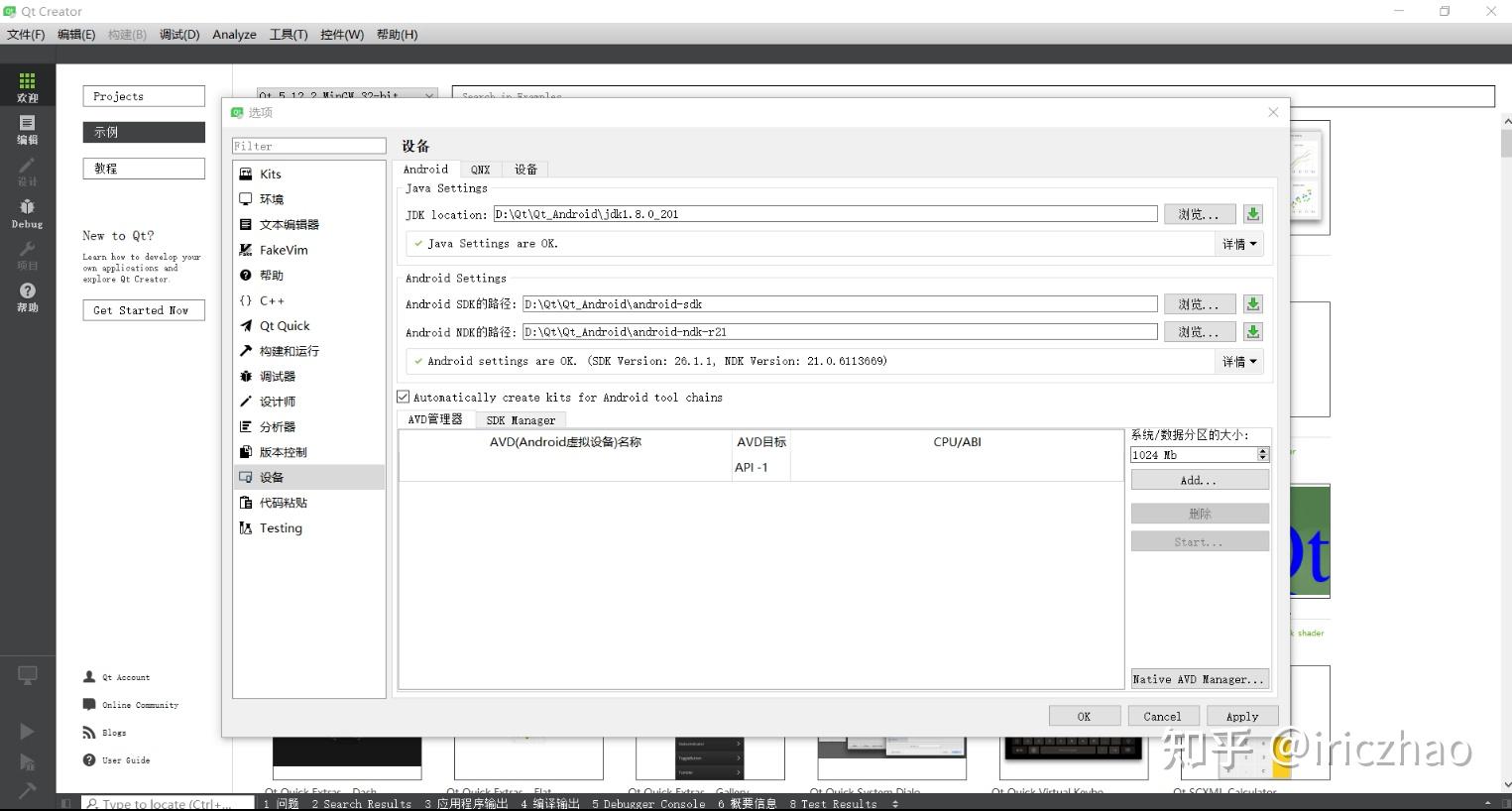Open the 文件(F) menu
The height and width of the screenshot is (811, 1512).
[26, 35]
